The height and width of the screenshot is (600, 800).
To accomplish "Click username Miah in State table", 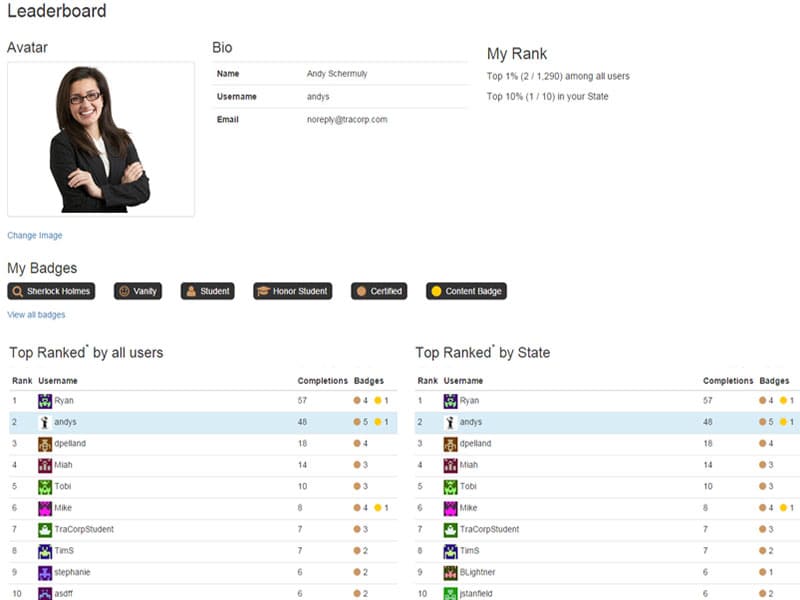I will tap(469, 465).
